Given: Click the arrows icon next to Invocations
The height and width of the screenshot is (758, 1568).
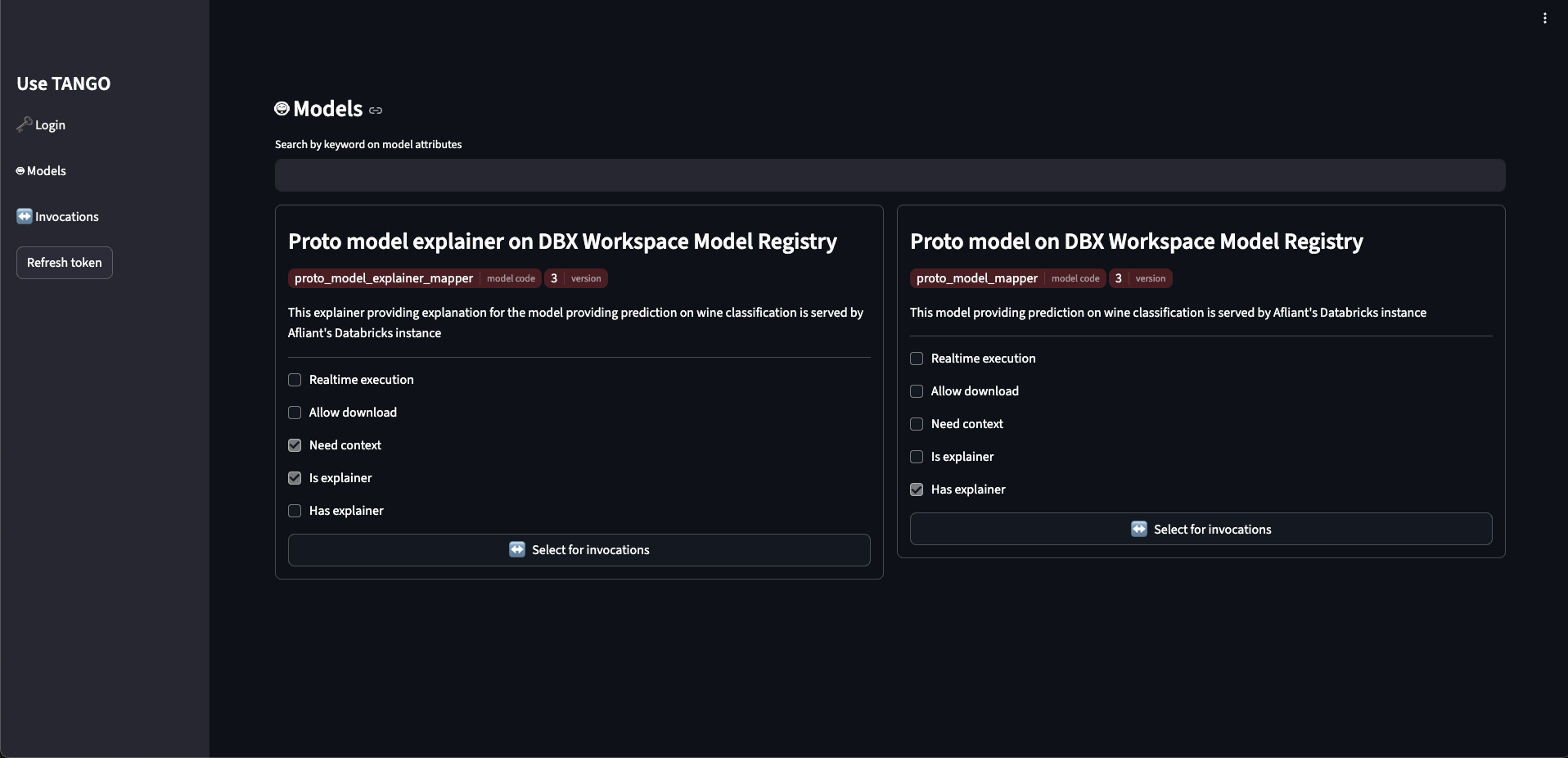Looking at the screenshot, I should [25, 216].
